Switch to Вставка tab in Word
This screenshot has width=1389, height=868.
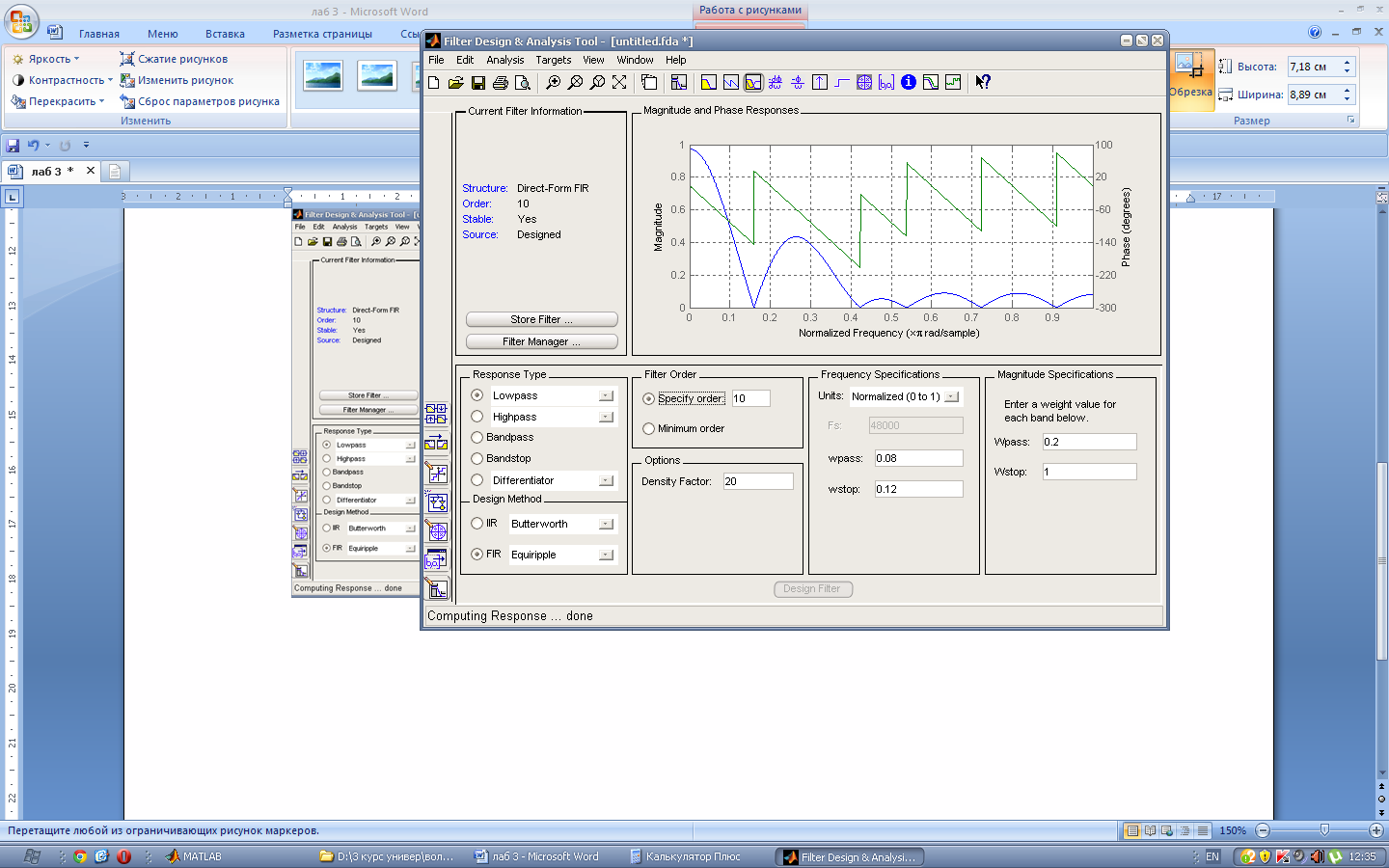point(225,34)
